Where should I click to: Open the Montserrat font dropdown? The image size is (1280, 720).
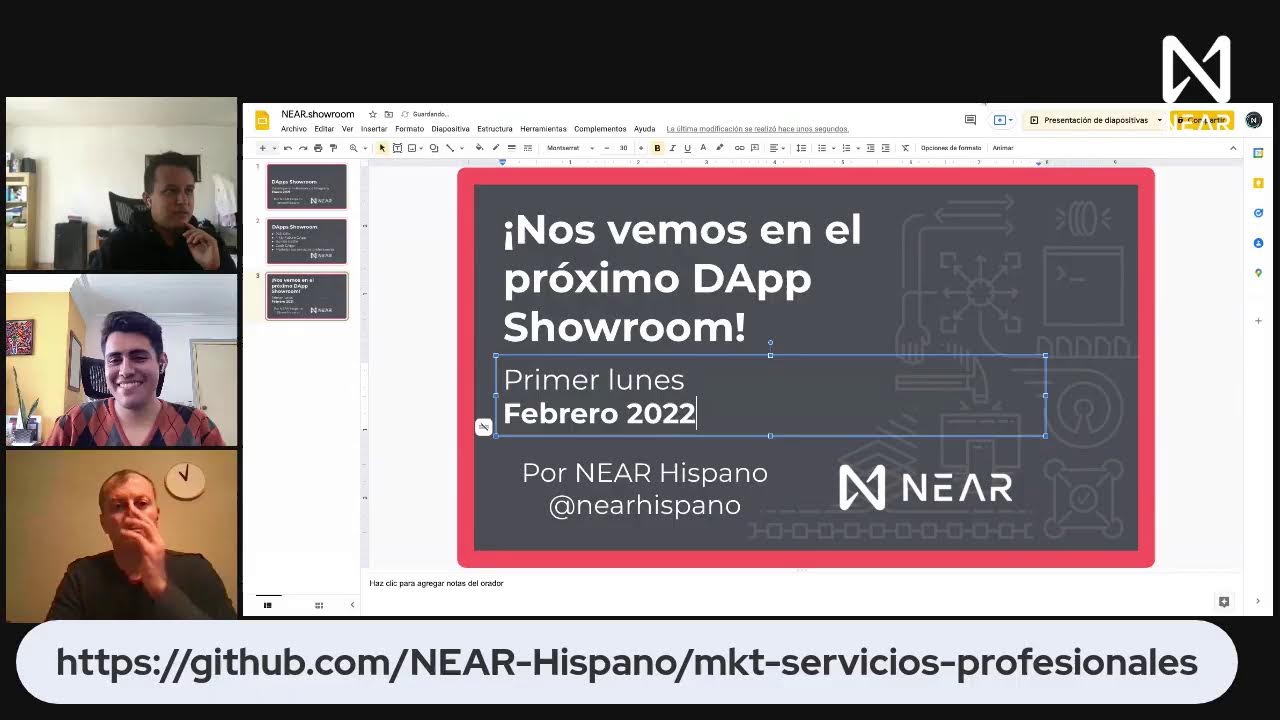570,148
